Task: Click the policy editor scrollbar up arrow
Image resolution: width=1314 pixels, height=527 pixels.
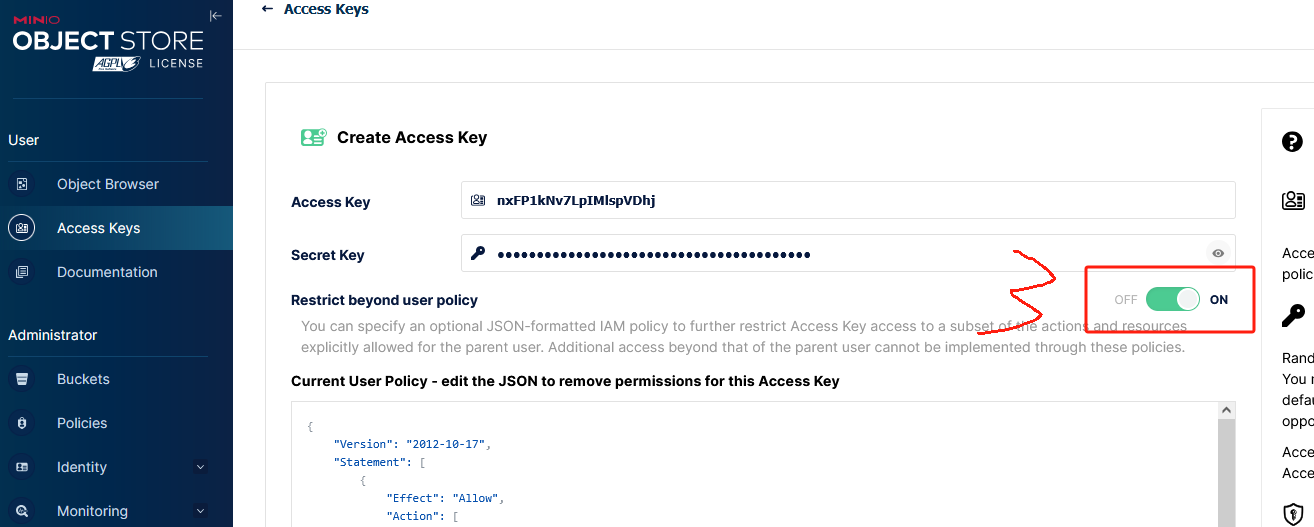Action: 1227,411
